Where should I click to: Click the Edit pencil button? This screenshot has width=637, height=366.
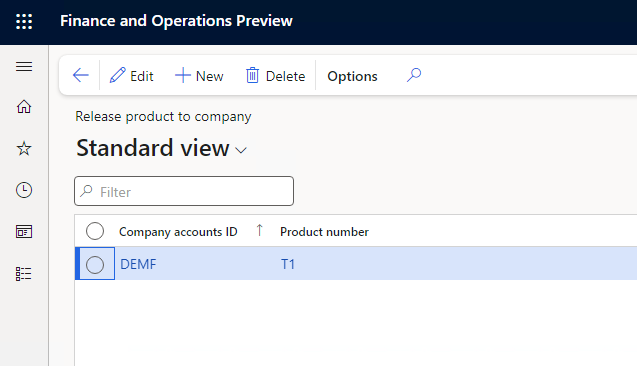point(132,76)
